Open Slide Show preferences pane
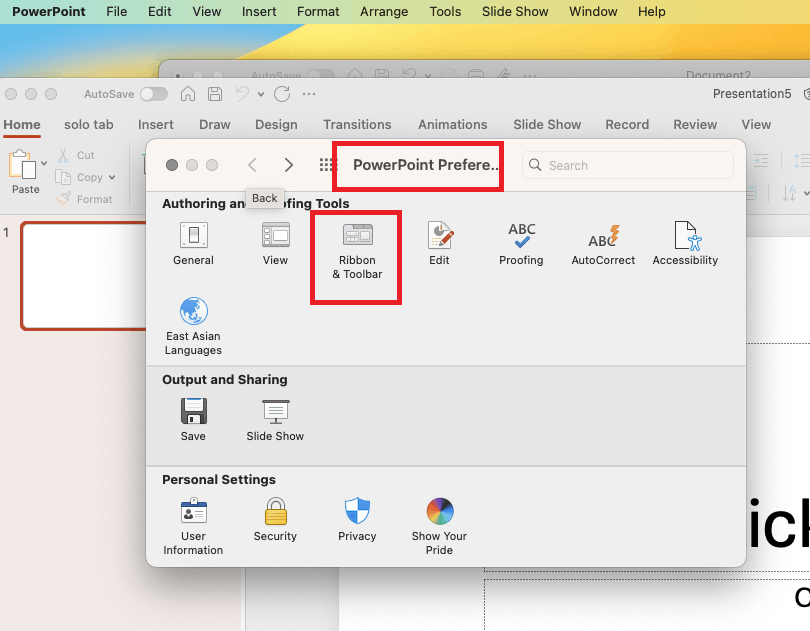This screenshot has width=810, height=631. (x=275, y=420)
